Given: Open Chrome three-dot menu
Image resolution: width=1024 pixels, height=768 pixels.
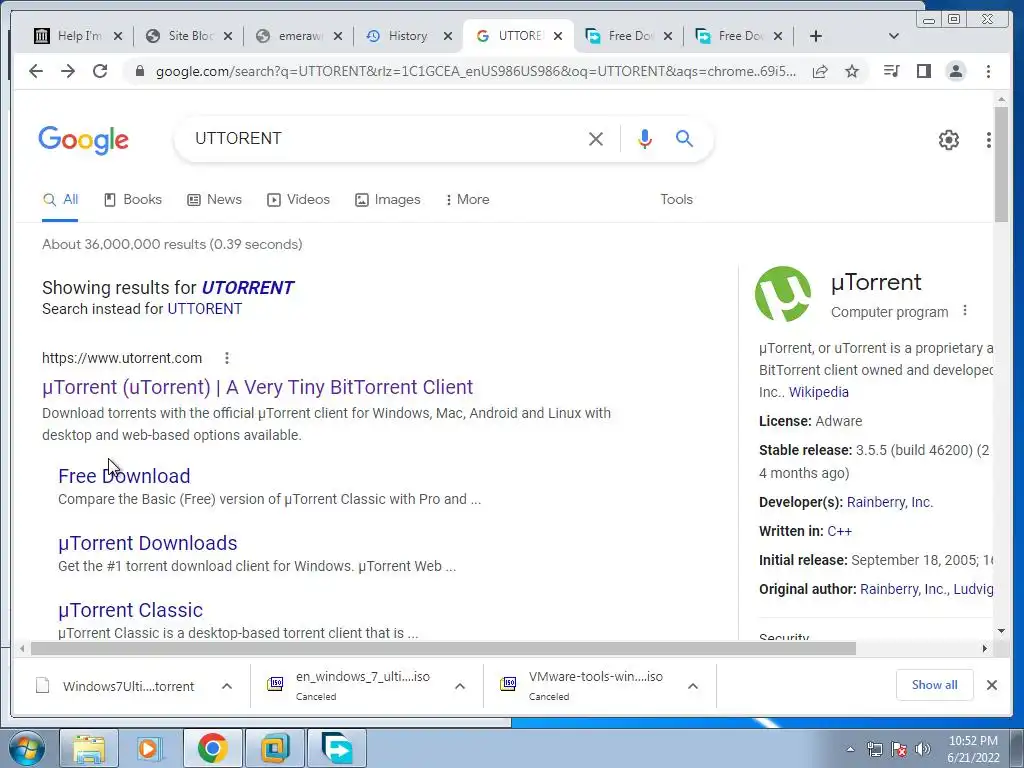Looking at the screenshot, I should 988,71.
